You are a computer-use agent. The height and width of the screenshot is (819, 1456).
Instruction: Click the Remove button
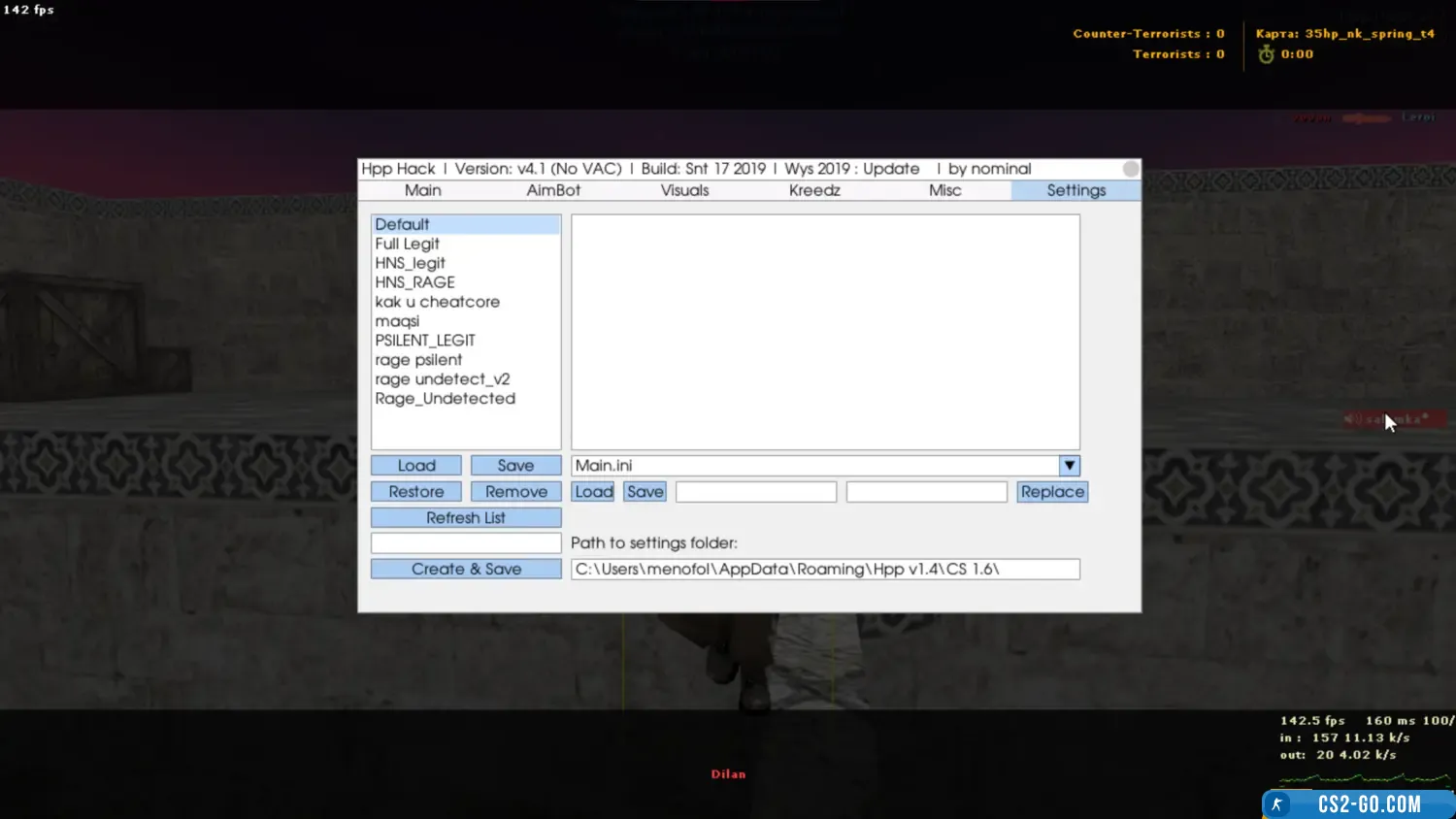pyautogui.click(x=515, y=492)
